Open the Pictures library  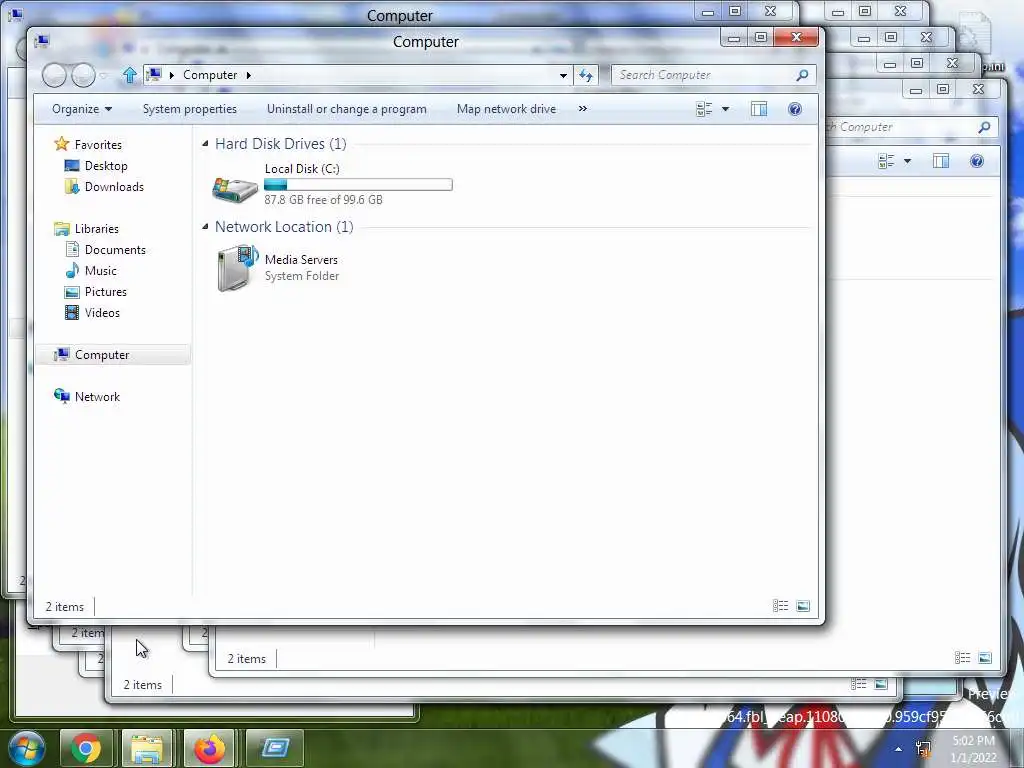106,292
